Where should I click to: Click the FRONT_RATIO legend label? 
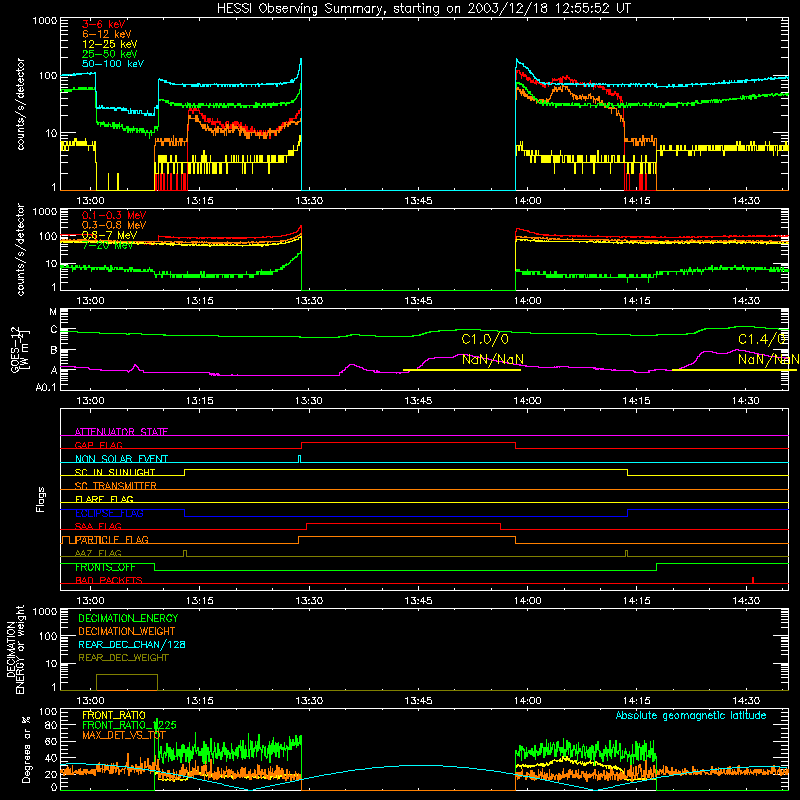click(114, 715)
